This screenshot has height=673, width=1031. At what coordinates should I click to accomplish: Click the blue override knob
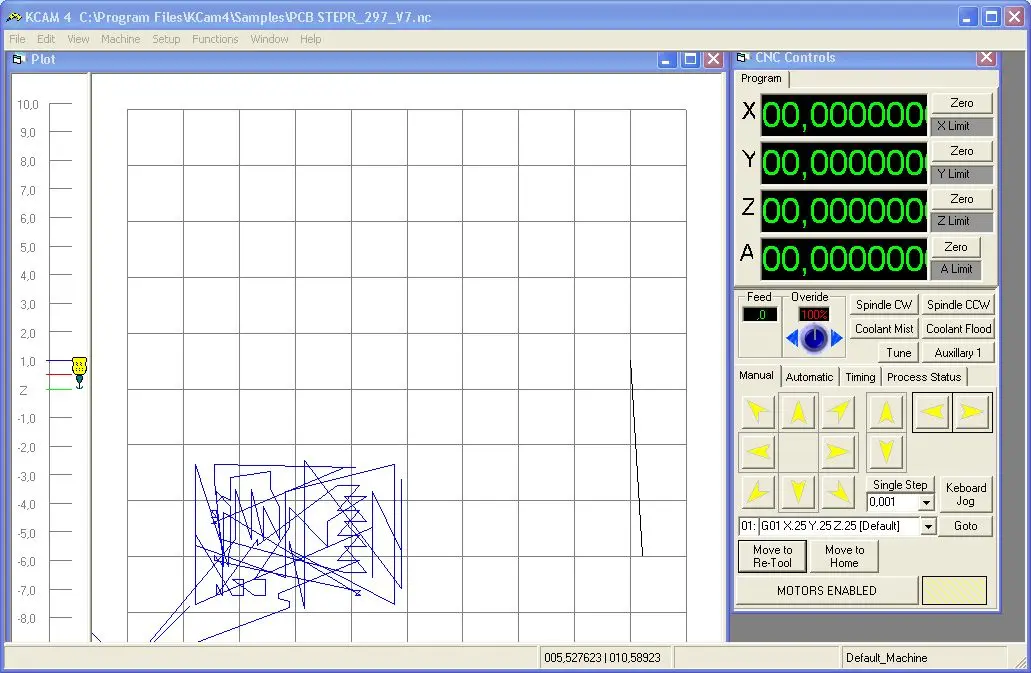[815, 338]
